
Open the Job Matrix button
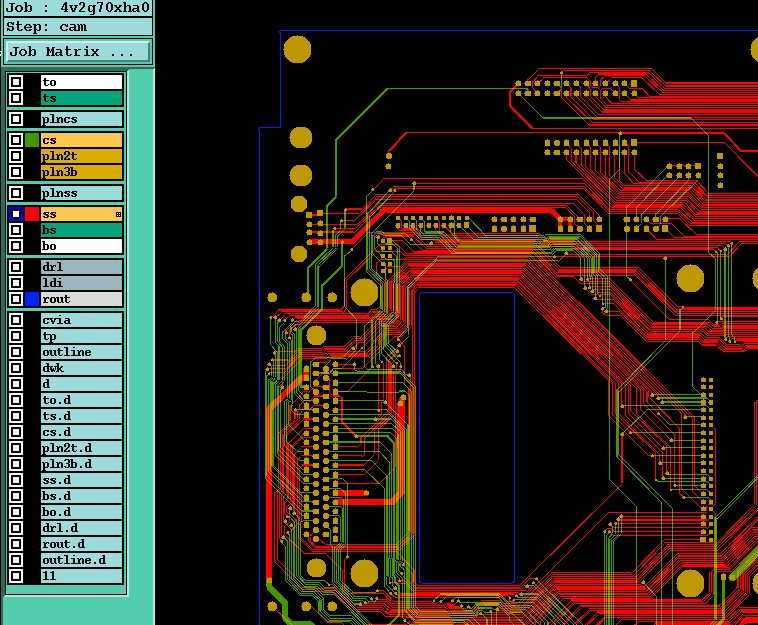pyautogui.click(x=77, y=51)
